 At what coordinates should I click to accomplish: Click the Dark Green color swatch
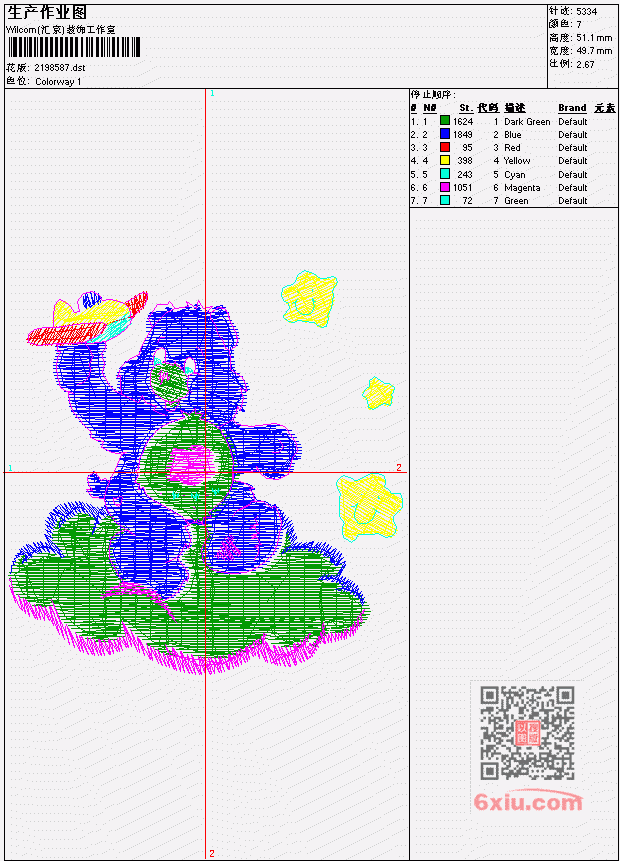pyautogui.click(x=445, y=121)
